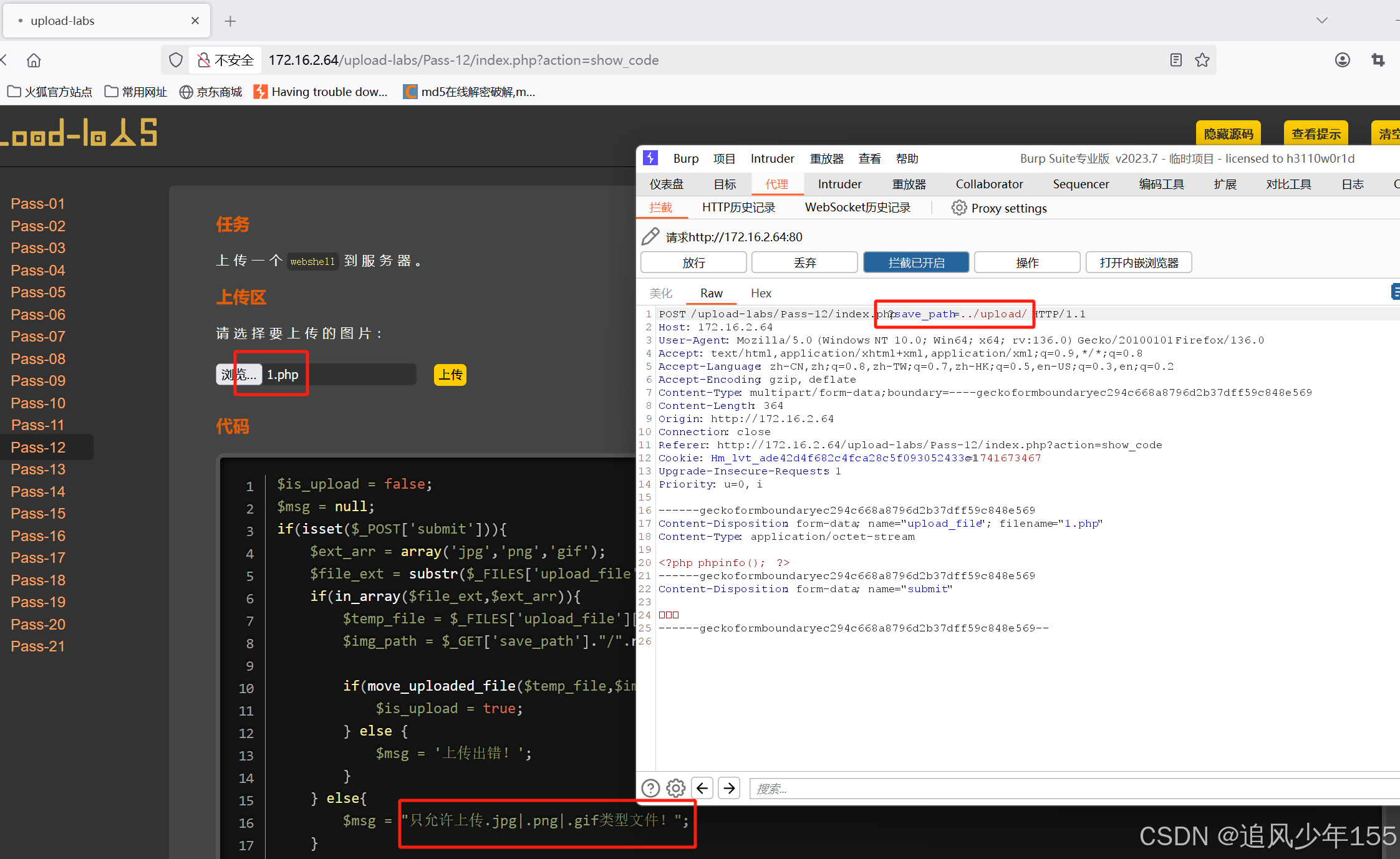The width and height of the screenshot is (1400, 859).
Task: Click the search settings gear icon
Action: point(676,789)
